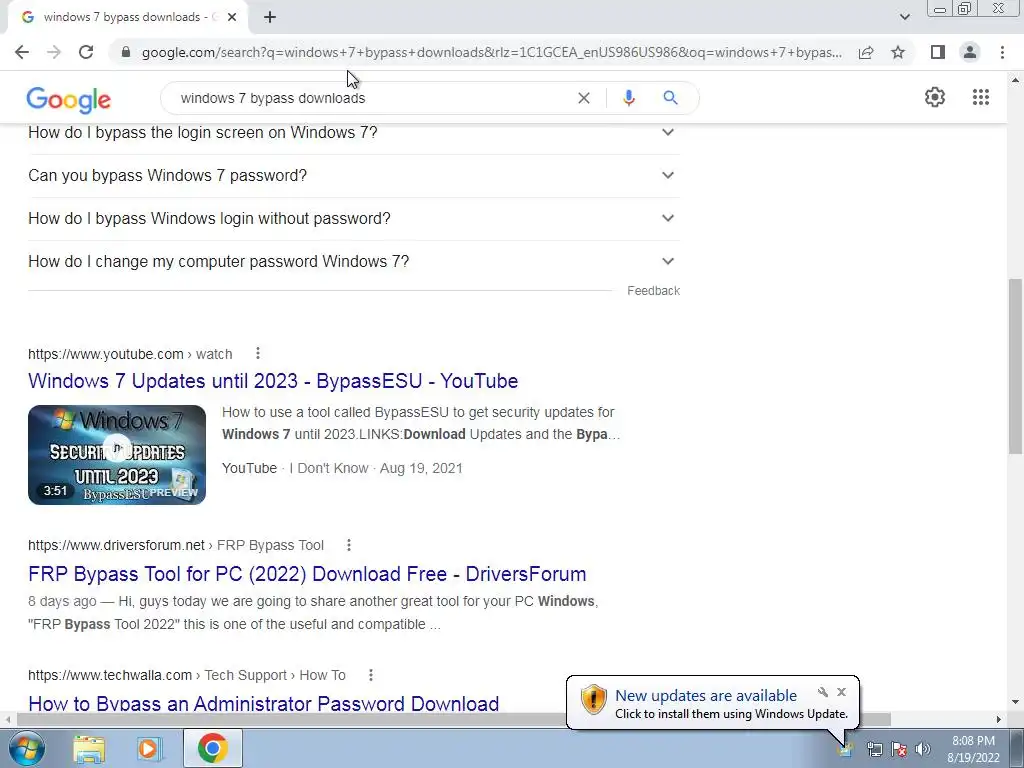Reload the page with the refresh icon
This screenshot has height=768, width=1024.
pyautogui.click(x=86, y=52)
